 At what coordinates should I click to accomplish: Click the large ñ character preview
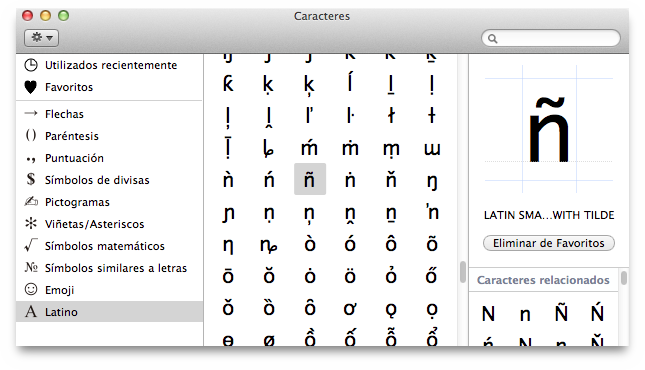[x=549, y=130]
